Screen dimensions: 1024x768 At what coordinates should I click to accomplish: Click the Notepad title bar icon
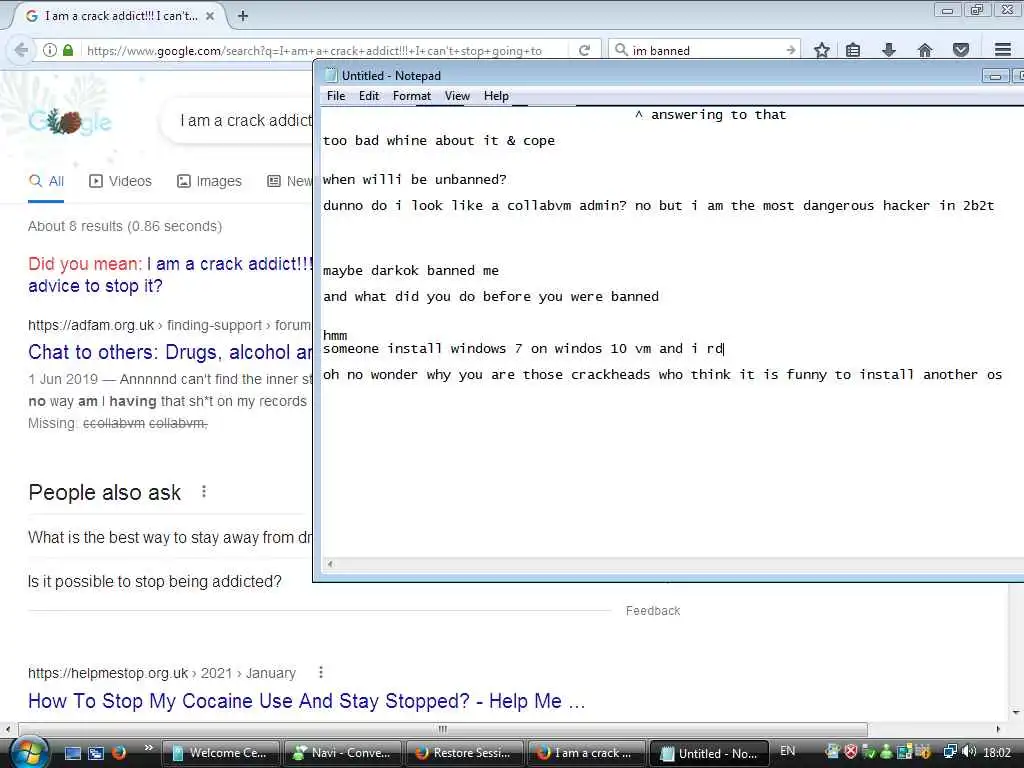click(x=332, y=76)
